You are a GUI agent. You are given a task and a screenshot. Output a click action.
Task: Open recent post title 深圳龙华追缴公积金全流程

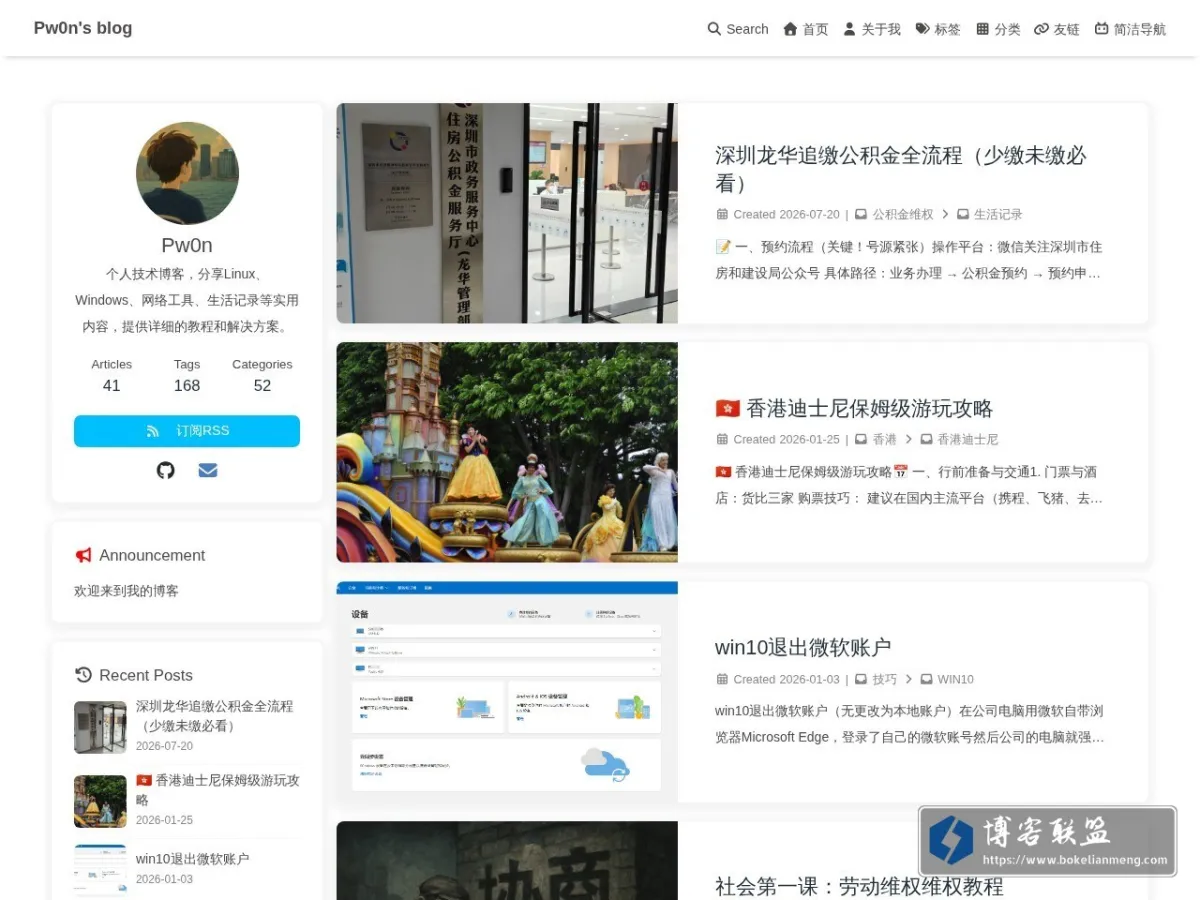(215, 716)
